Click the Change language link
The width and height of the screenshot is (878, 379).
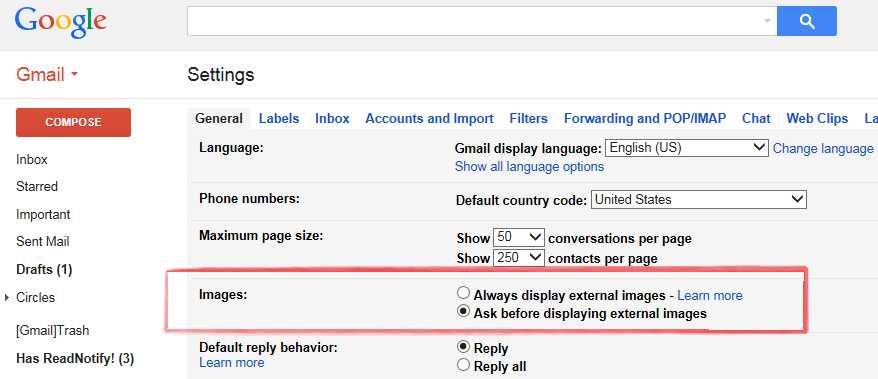pyautogui.click(x=823, y=148)
